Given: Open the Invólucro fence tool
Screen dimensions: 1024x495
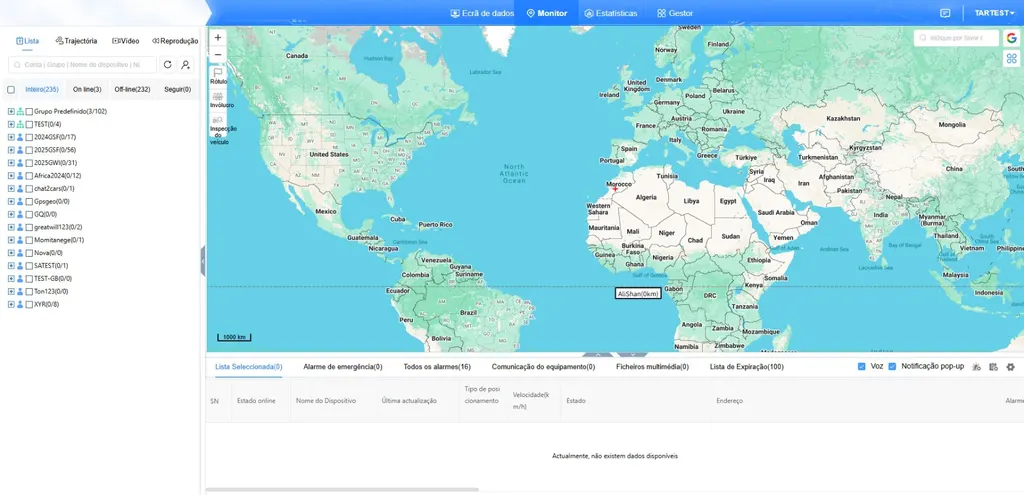Looking at the screenshot, I should pyautogui.click(x=218, y=99).
